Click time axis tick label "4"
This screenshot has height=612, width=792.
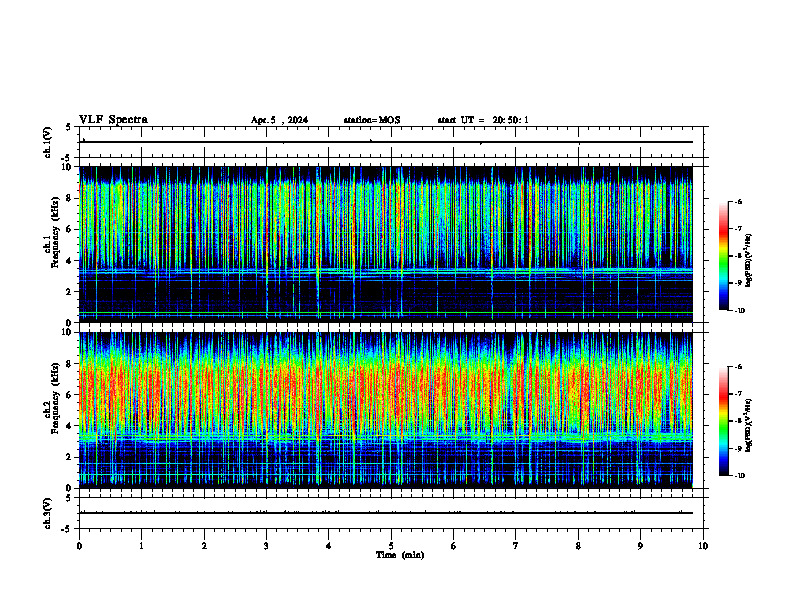pos(329,546)
